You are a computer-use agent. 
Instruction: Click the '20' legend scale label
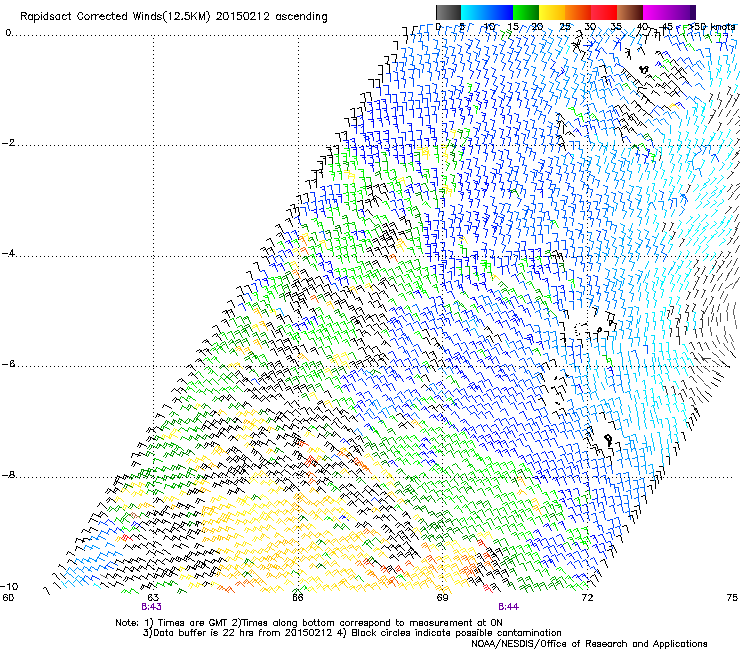538,27
